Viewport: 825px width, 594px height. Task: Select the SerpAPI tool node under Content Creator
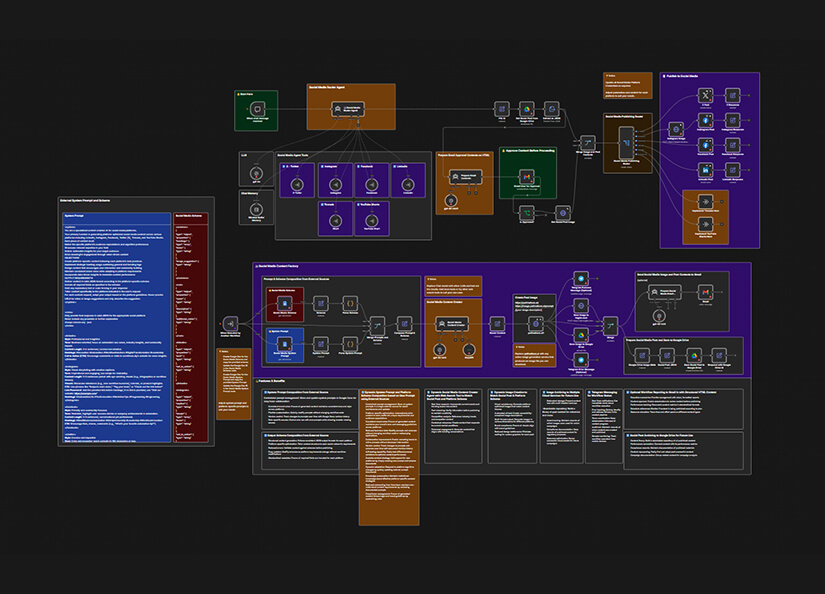469,349
